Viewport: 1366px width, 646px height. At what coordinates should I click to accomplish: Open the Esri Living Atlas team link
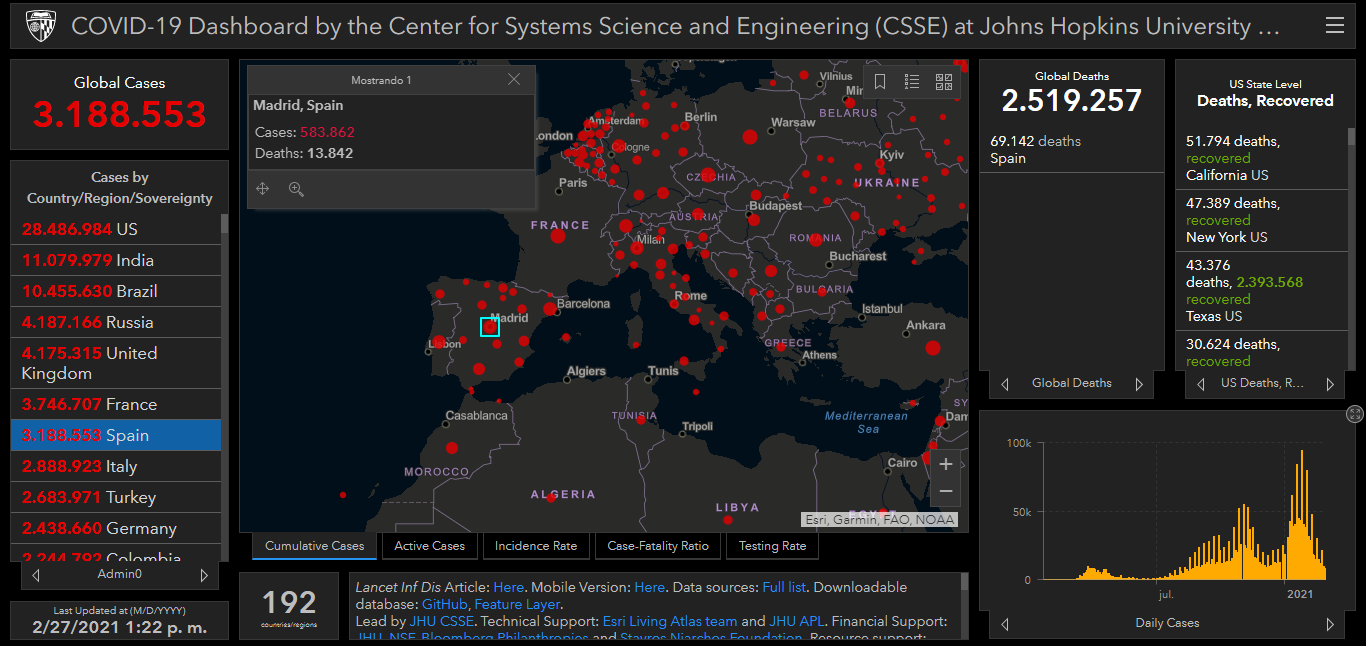[670, 621]
